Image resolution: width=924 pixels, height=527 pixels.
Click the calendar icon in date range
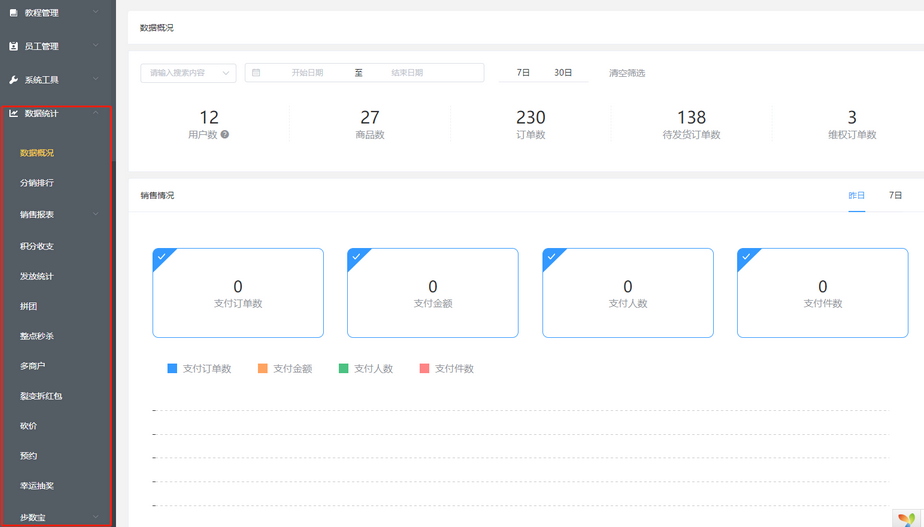(x=256, y=73)
